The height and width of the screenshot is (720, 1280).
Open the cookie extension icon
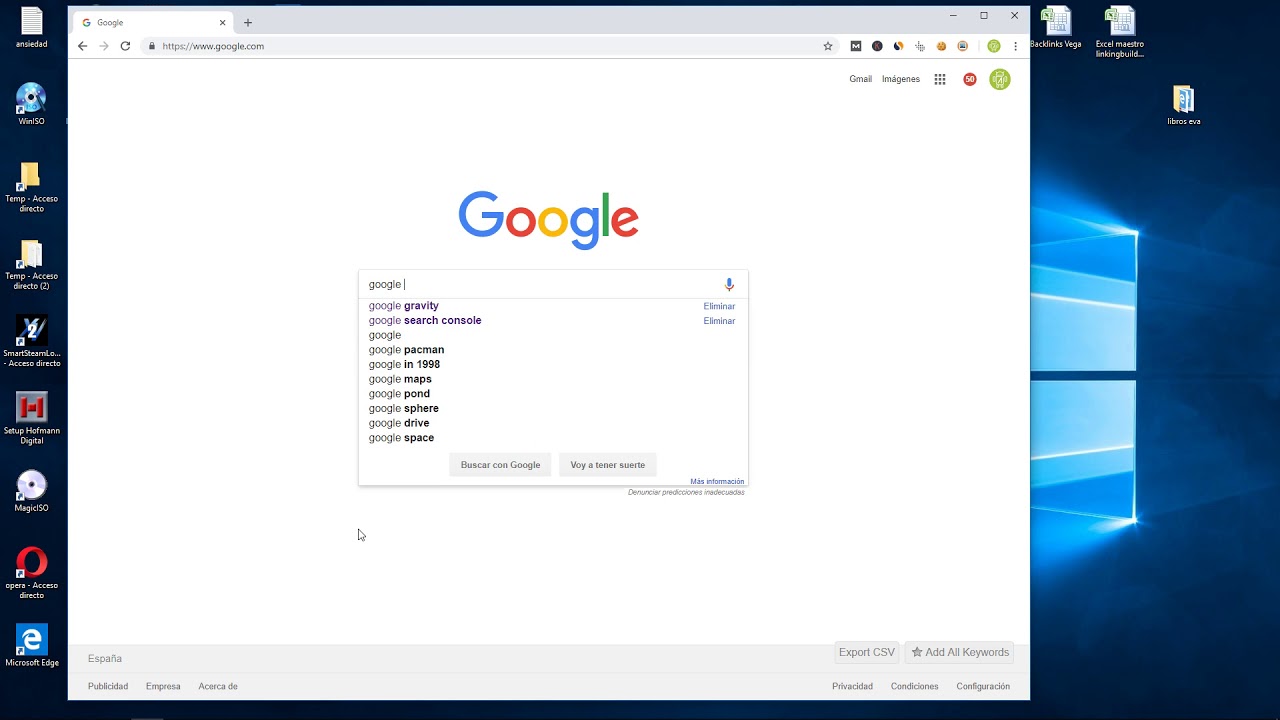(x=941, y=46)
